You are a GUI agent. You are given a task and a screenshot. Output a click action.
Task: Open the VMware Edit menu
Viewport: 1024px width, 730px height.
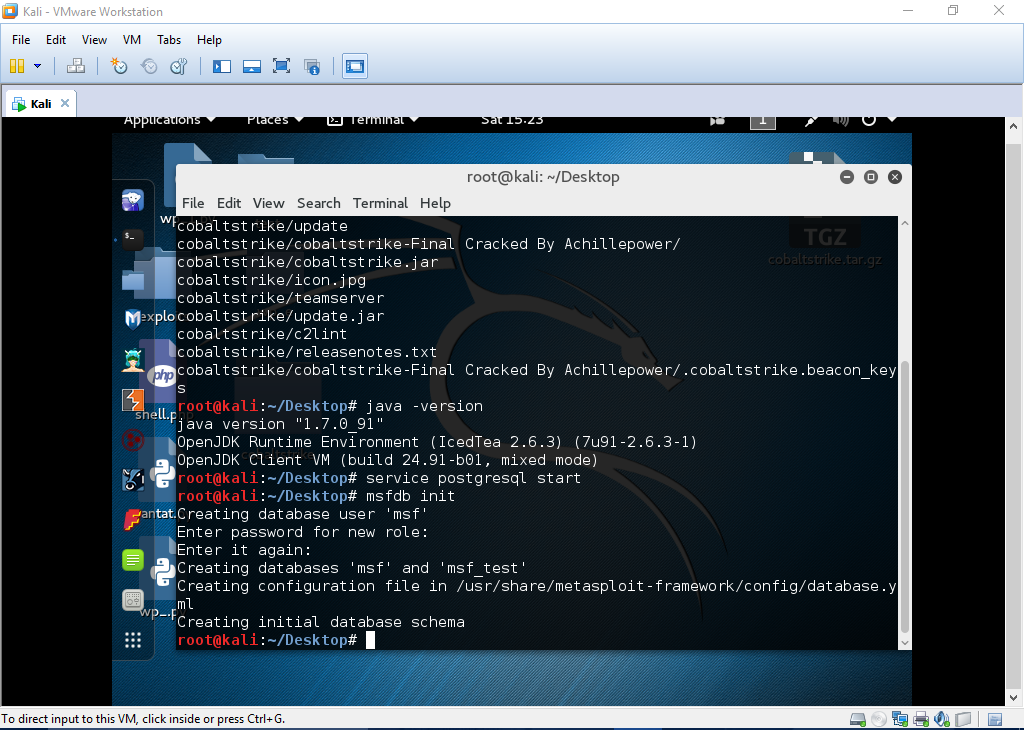click(56, 40)
